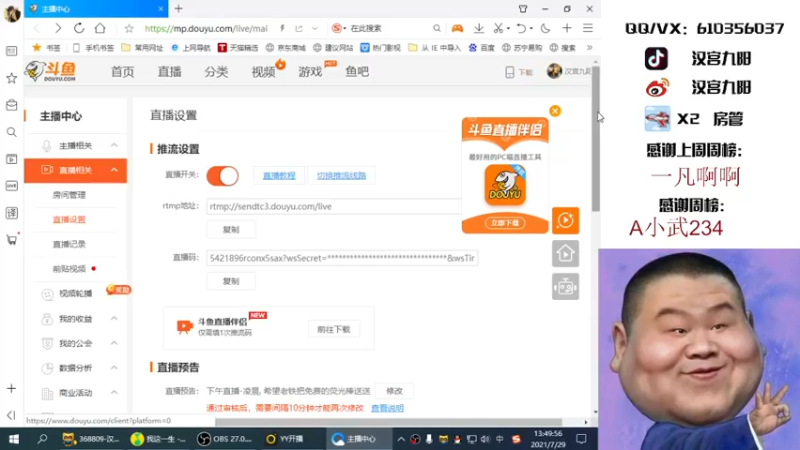Screen dimensions: 800x450
Task: Bookmark page with star icon in address bar
Action: tap(129, 29)
